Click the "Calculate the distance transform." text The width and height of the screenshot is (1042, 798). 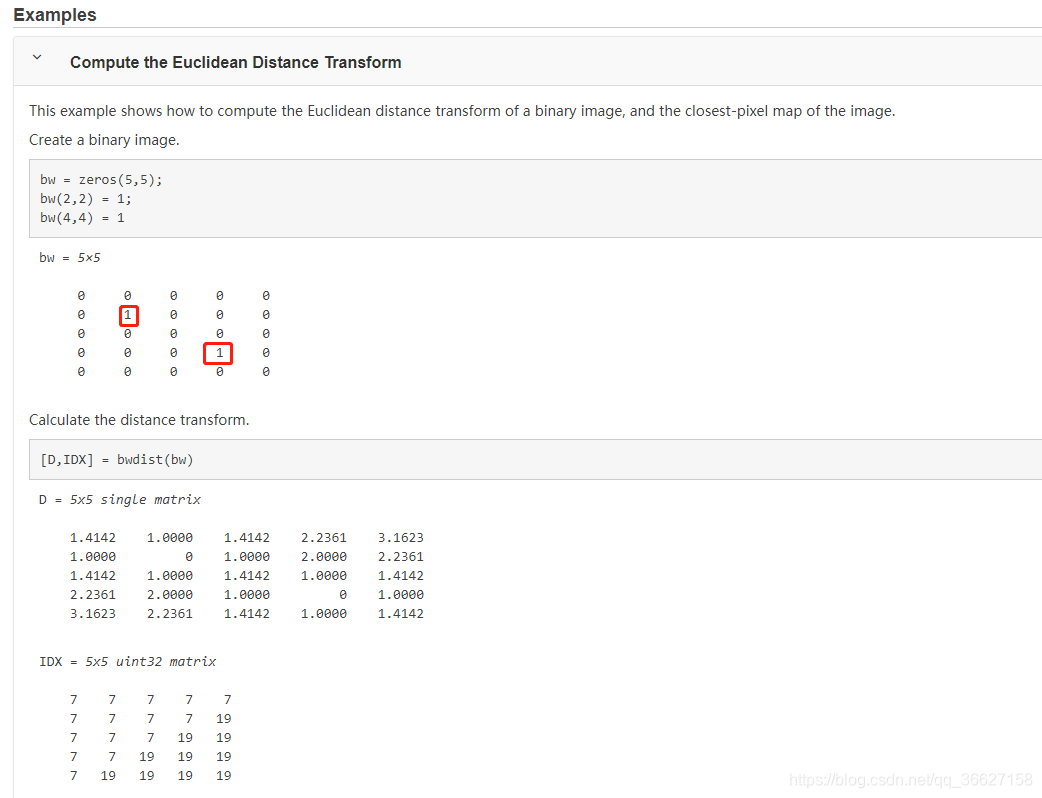[139, 420]
